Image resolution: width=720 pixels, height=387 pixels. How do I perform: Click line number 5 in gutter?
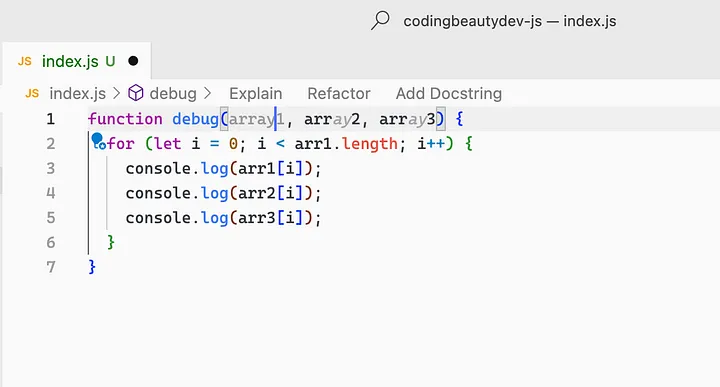tap(51, 218)
